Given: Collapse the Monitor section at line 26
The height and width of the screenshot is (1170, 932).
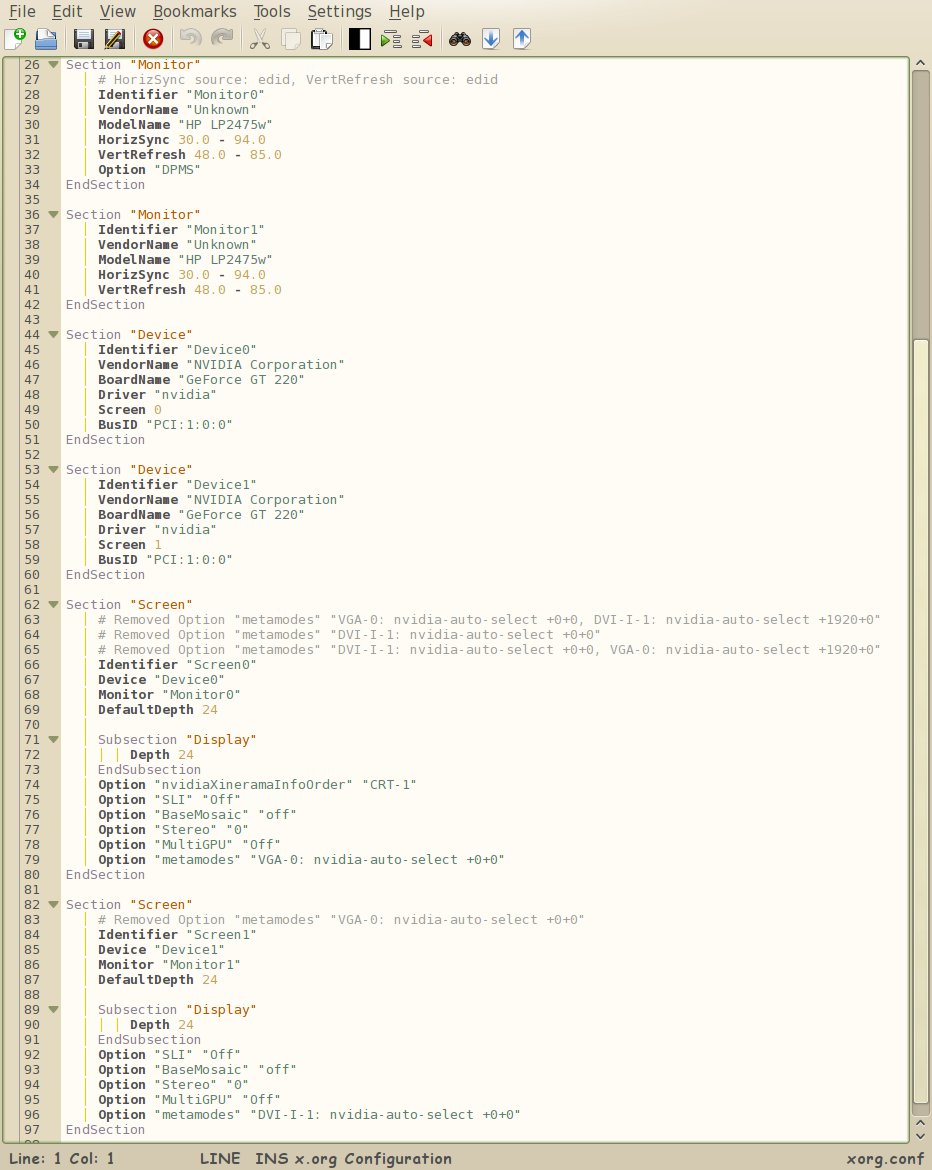Looking at the screenshot, I should [53, 65].
